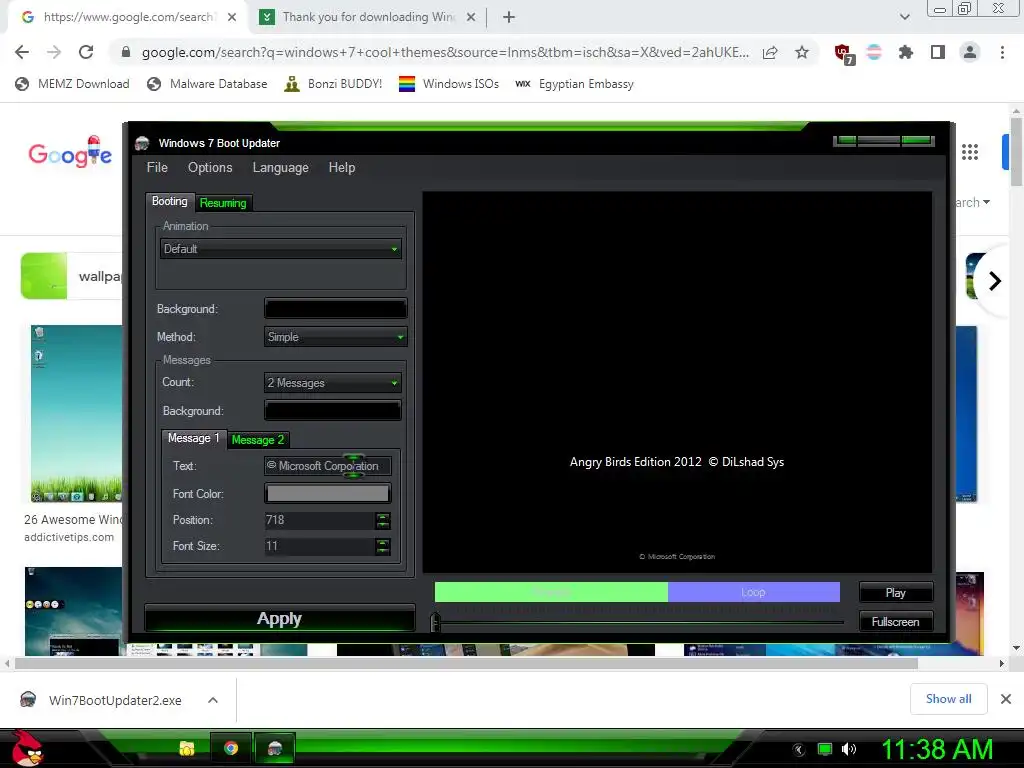Open the Font Color swatch
The image size is (1024, 768).
328,493
